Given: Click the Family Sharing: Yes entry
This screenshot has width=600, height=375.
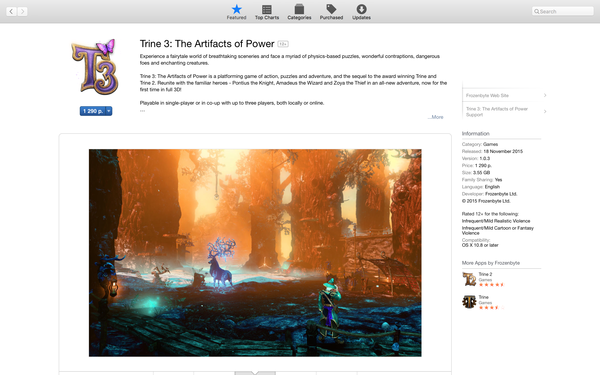Looking at the screenshot, I should coord(482,180).
